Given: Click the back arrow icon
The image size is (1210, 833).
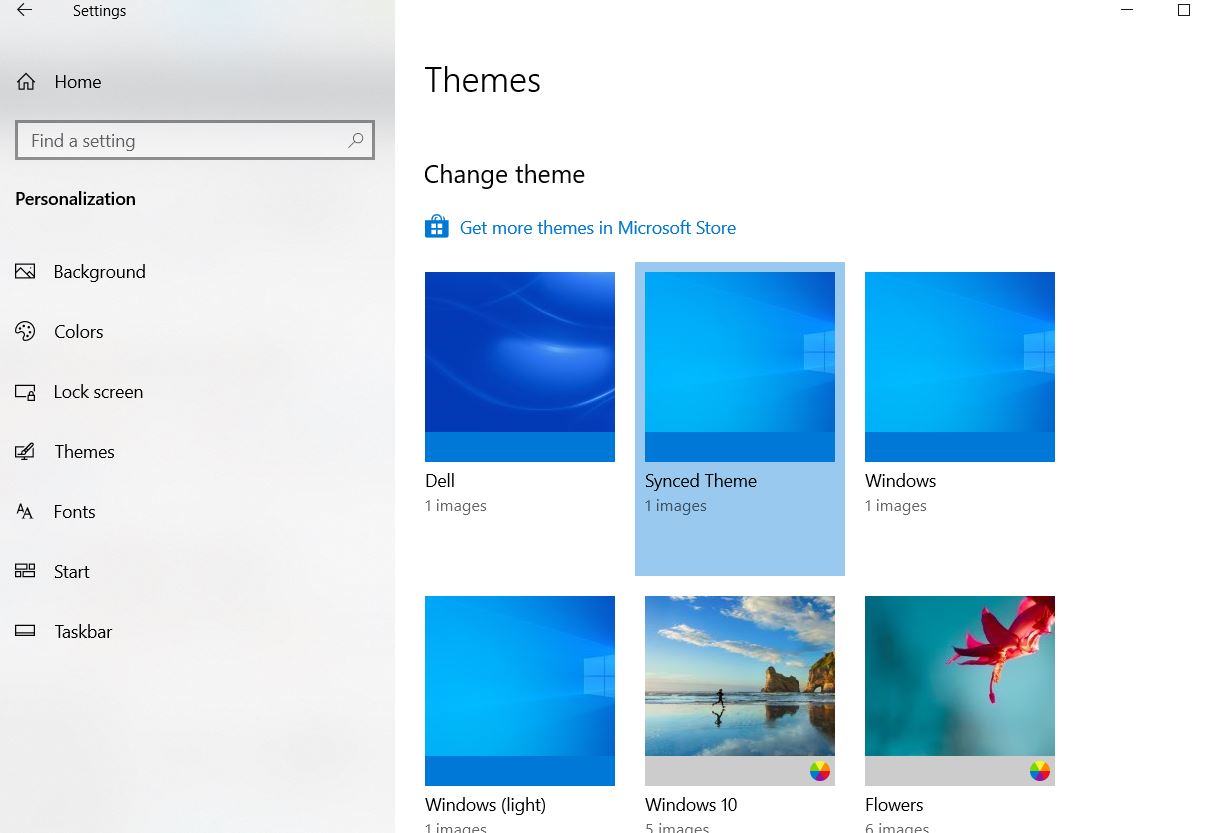Looking at the screenshot, I should coord(24,11).
